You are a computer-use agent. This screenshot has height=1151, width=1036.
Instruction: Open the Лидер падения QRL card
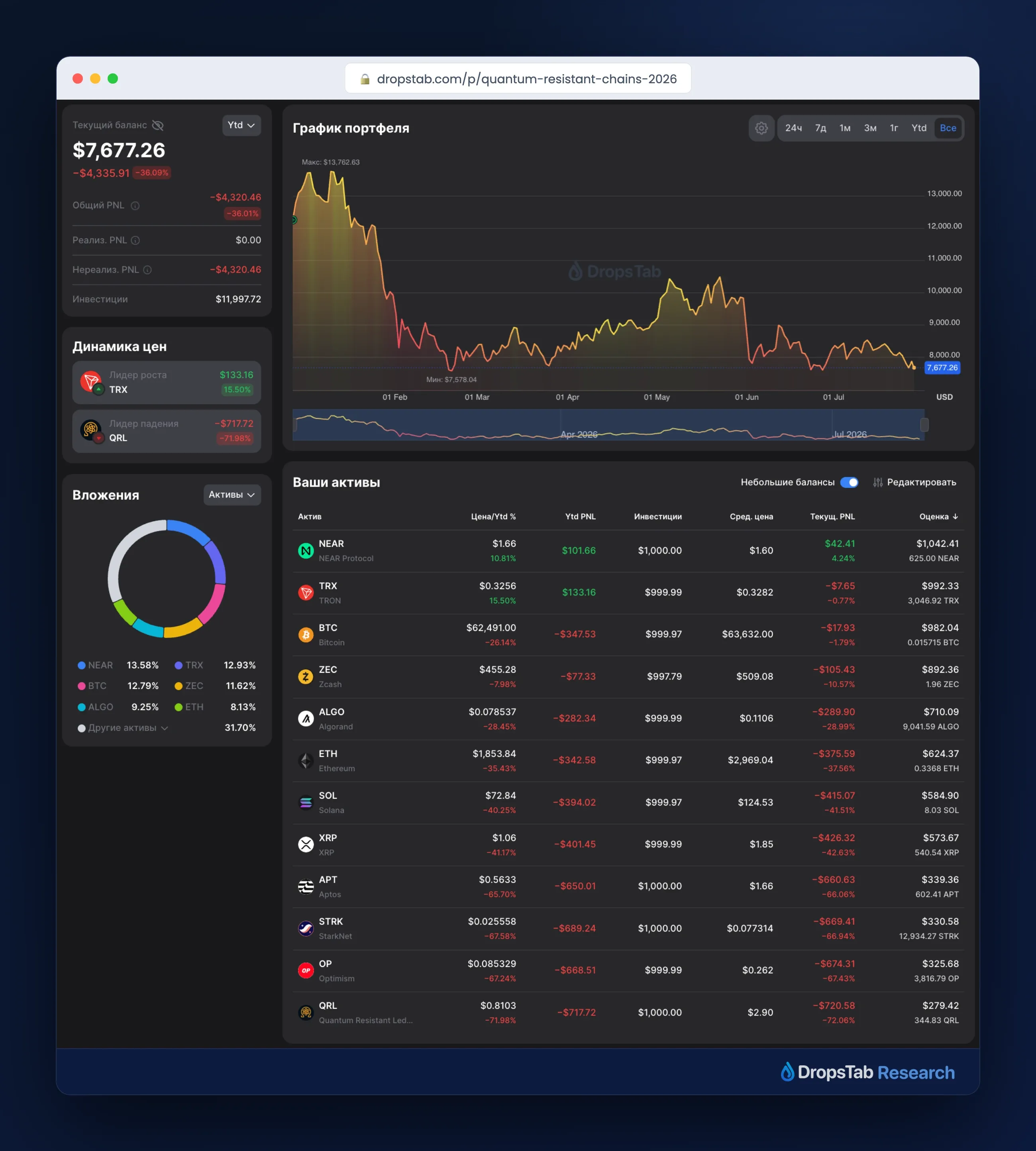167,432
